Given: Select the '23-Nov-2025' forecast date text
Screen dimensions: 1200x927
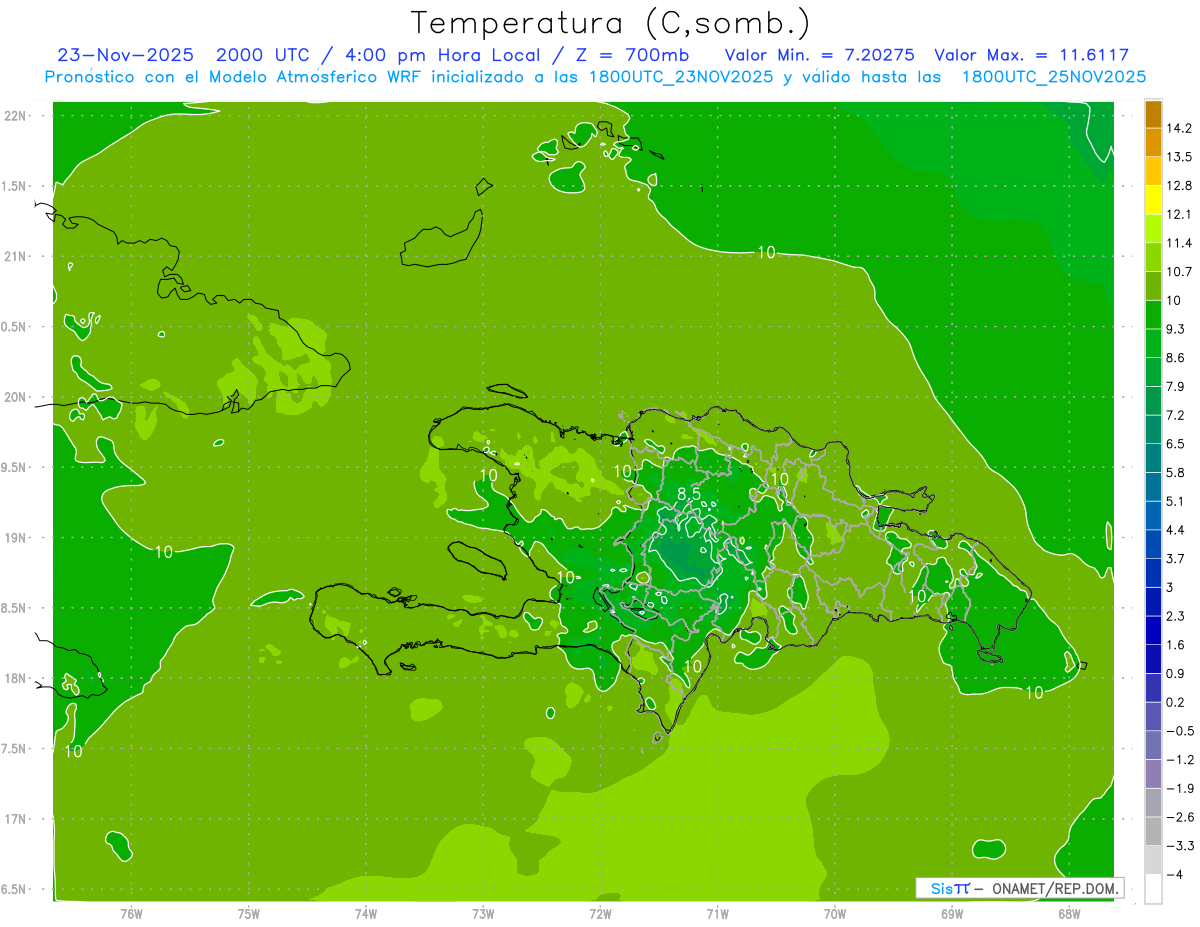Looking at the screenshot, I should (x=126, y=55).
